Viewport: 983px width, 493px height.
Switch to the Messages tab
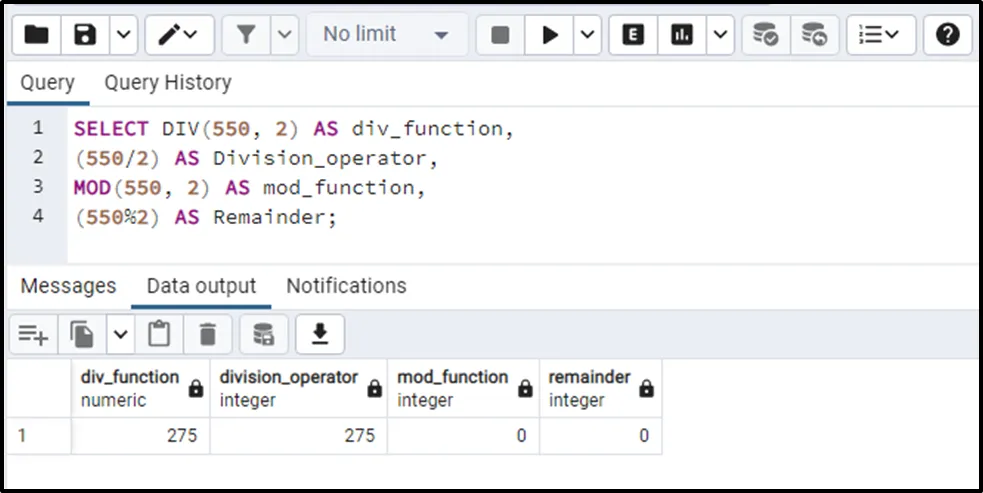68,286
